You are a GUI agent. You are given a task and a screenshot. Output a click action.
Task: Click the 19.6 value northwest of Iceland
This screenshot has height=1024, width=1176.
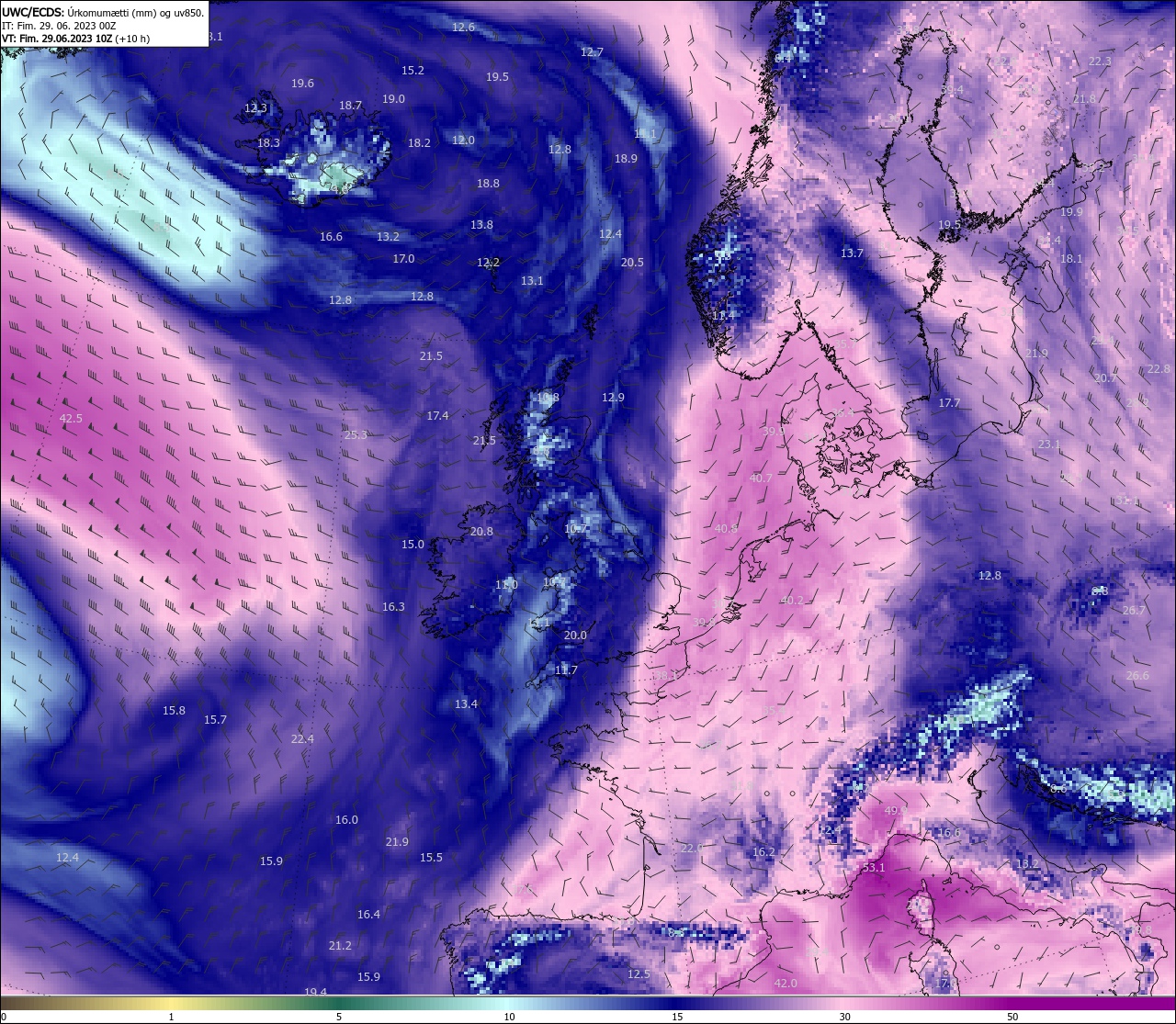click(302, 84)
